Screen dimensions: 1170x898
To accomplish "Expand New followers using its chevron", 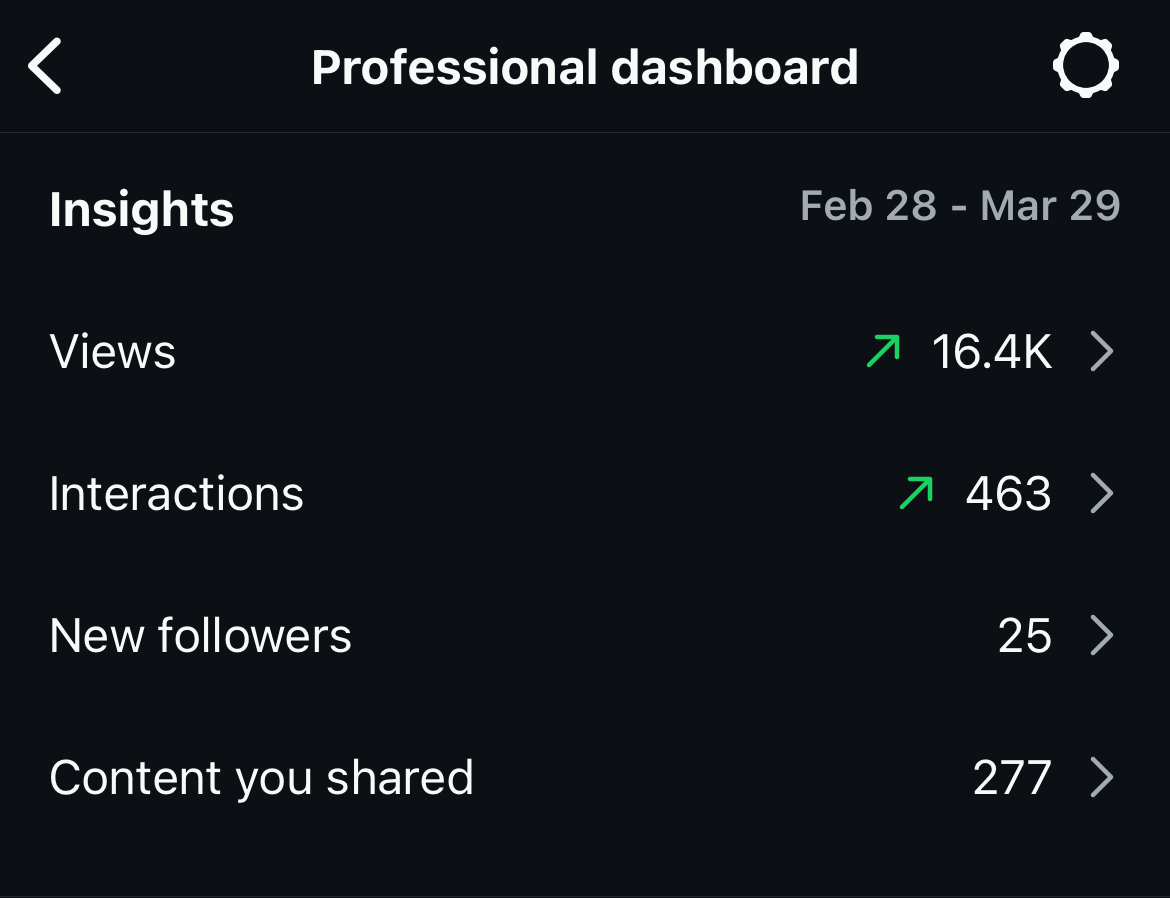I will (x=1102, y=635).
